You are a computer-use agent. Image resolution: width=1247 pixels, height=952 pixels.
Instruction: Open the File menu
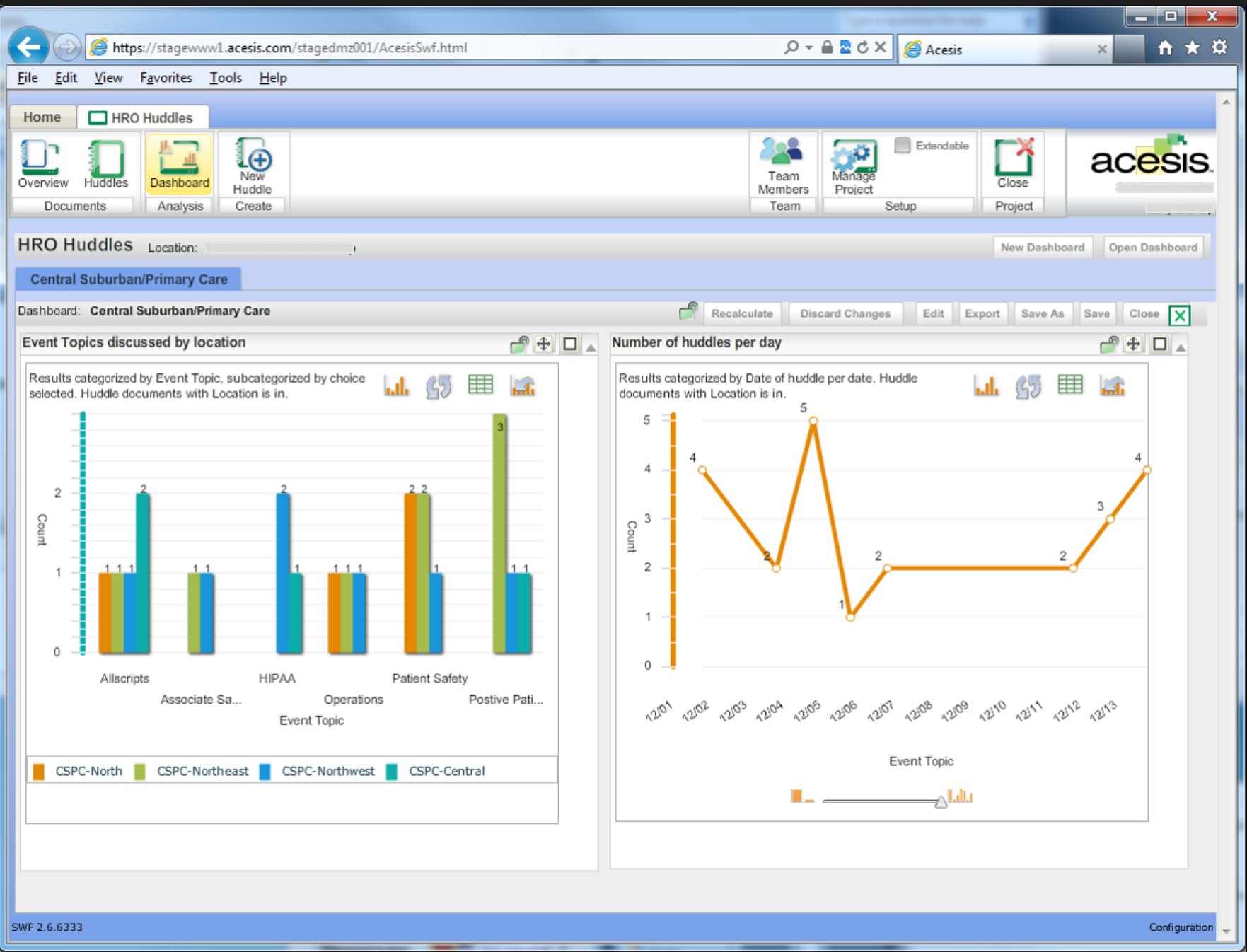(28, 78)
